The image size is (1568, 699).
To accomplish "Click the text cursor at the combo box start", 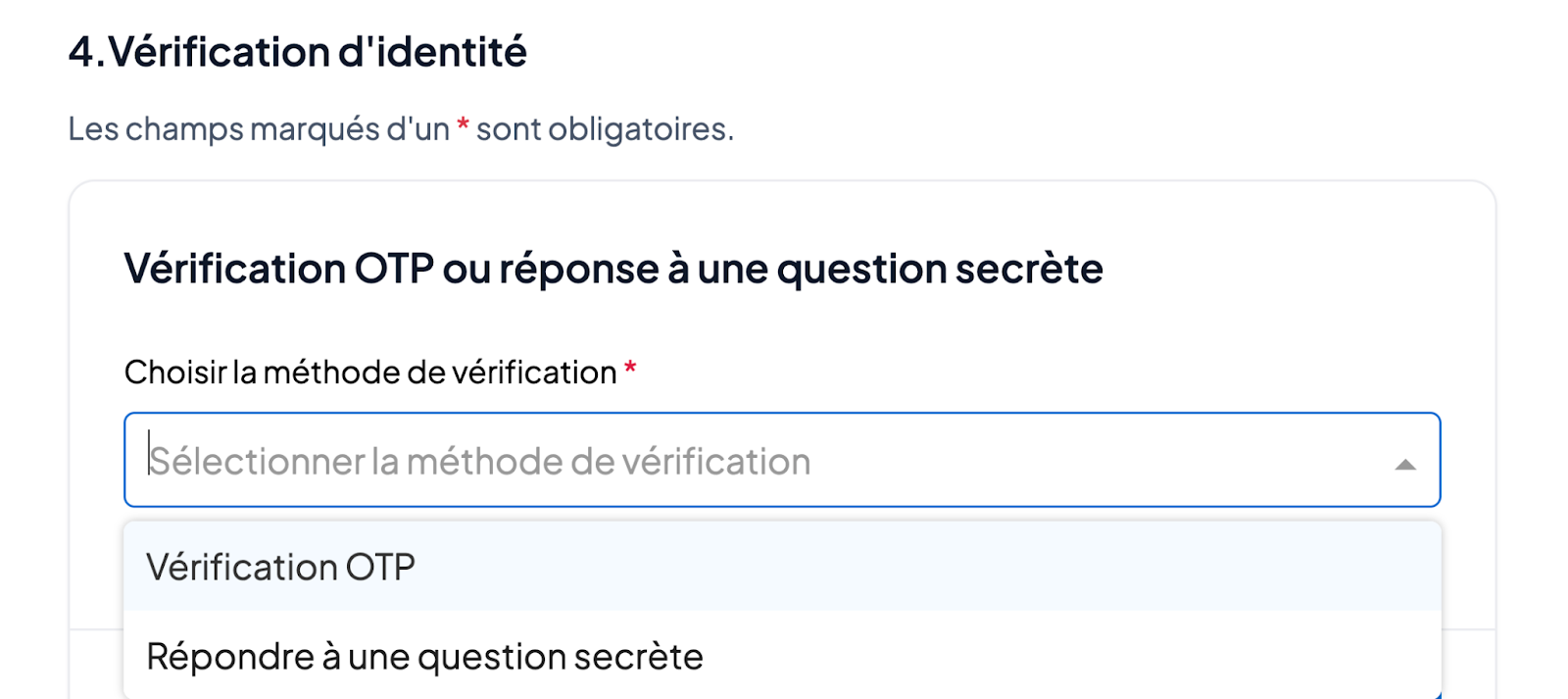I will click(149, 455).
